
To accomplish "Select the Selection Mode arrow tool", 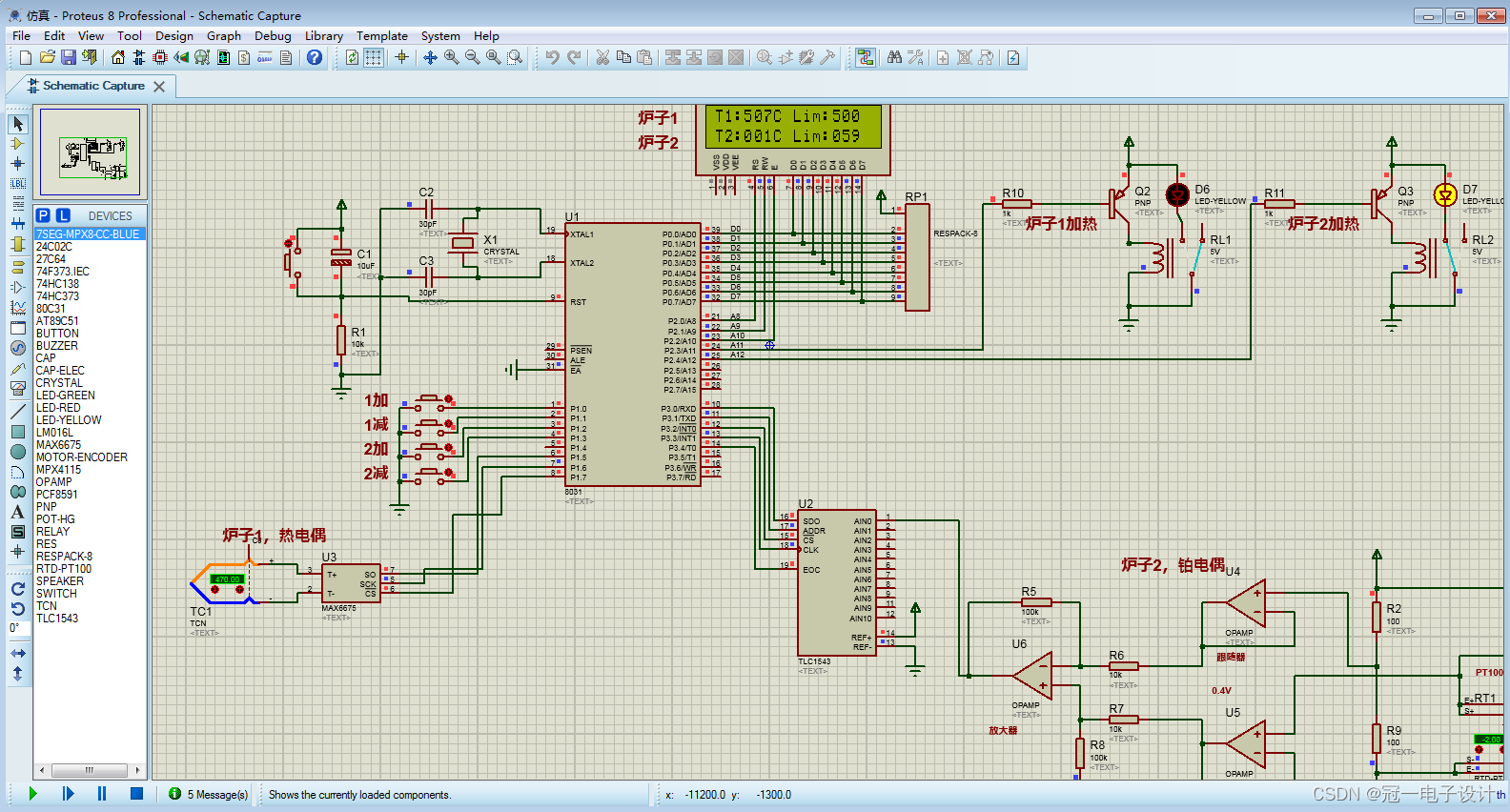I will 17,124.
